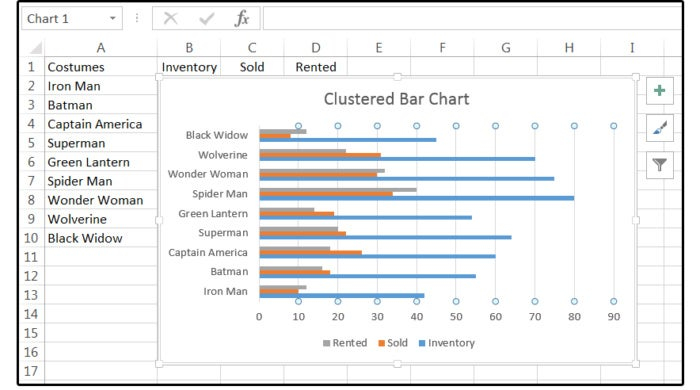The width and height of the screenshot is (700, 390).
Task: Click the Costumes cell
Action: [x=101, y=67]
